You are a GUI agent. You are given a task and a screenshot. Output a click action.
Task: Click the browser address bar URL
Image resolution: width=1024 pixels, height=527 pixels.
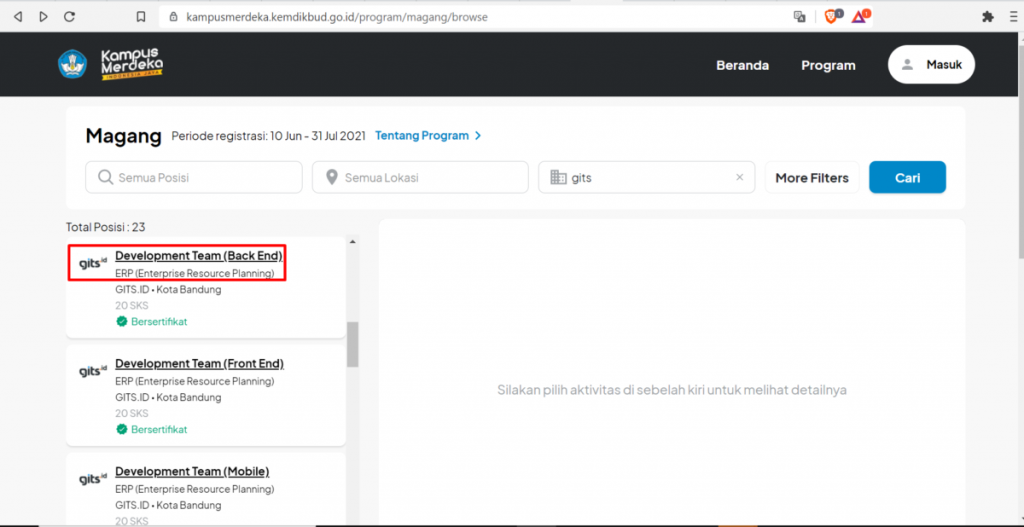[x=336, y=17]
